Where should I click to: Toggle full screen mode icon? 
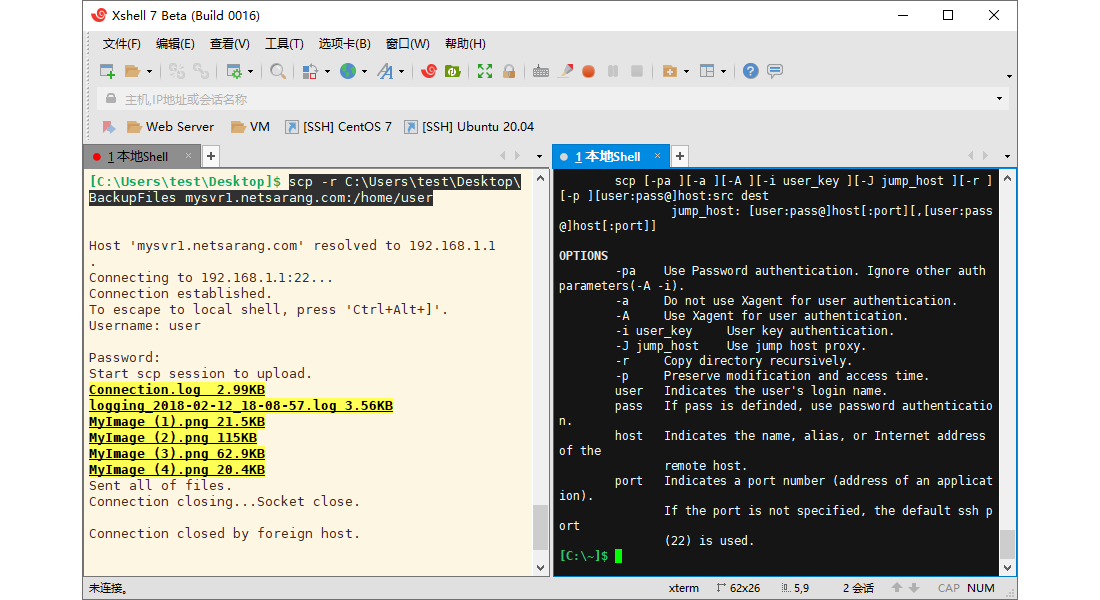pyautogui.click(x=485, y=71)
